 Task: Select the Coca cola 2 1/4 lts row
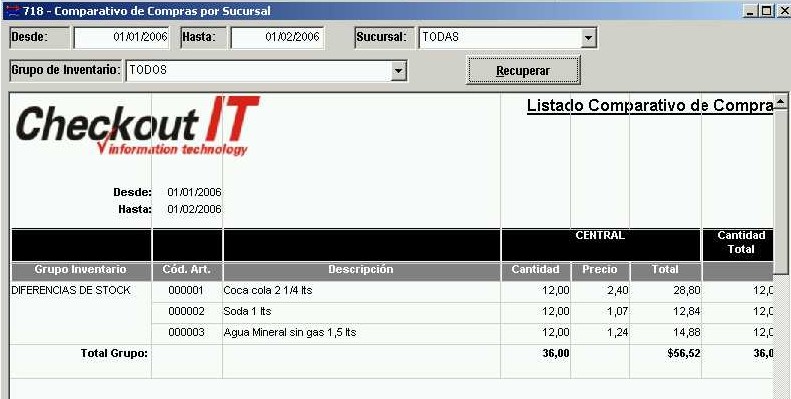click(x=392, y=291)
